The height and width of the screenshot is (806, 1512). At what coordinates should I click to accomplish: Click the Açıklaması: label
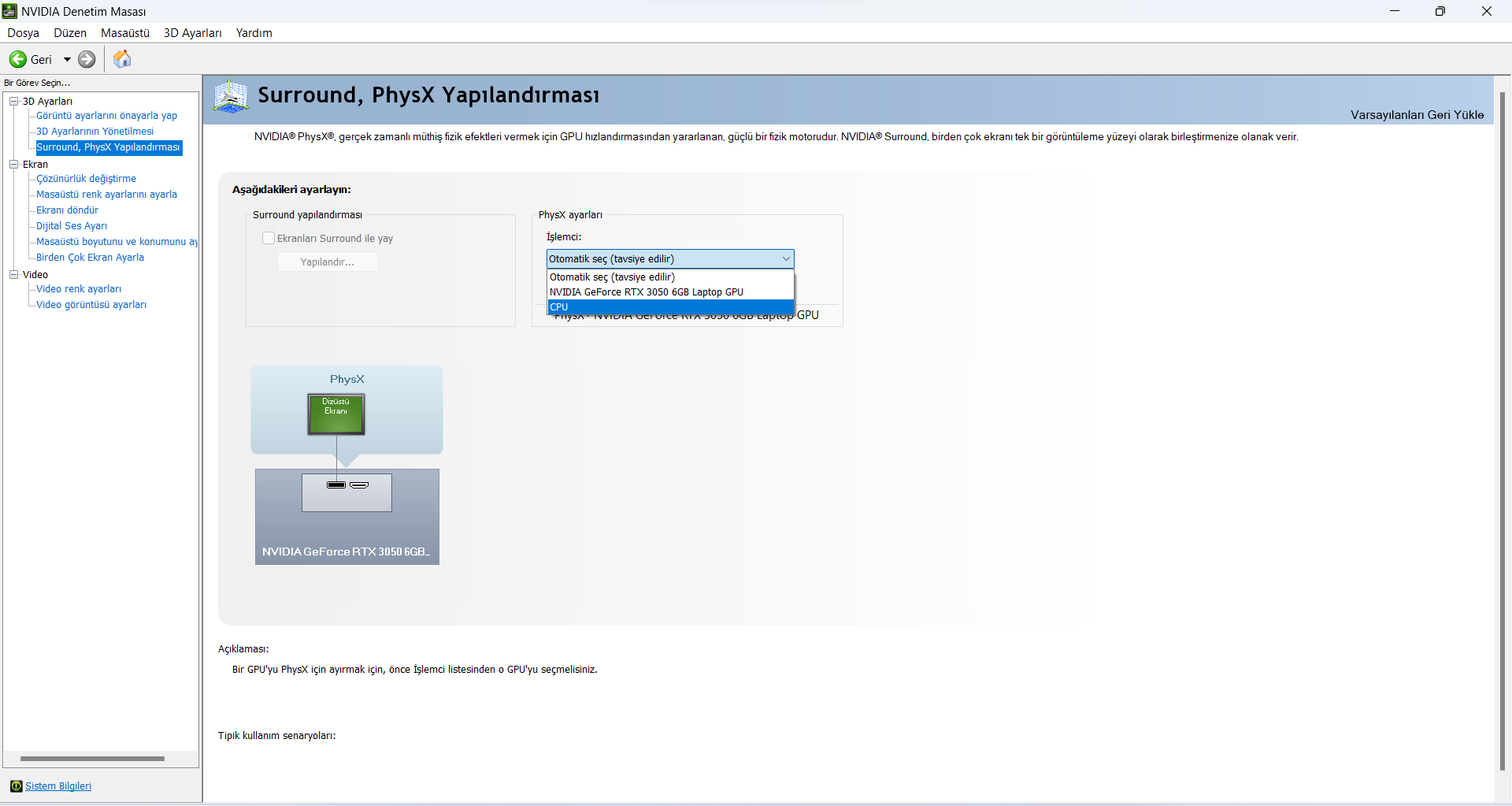(x=243, y=649)
